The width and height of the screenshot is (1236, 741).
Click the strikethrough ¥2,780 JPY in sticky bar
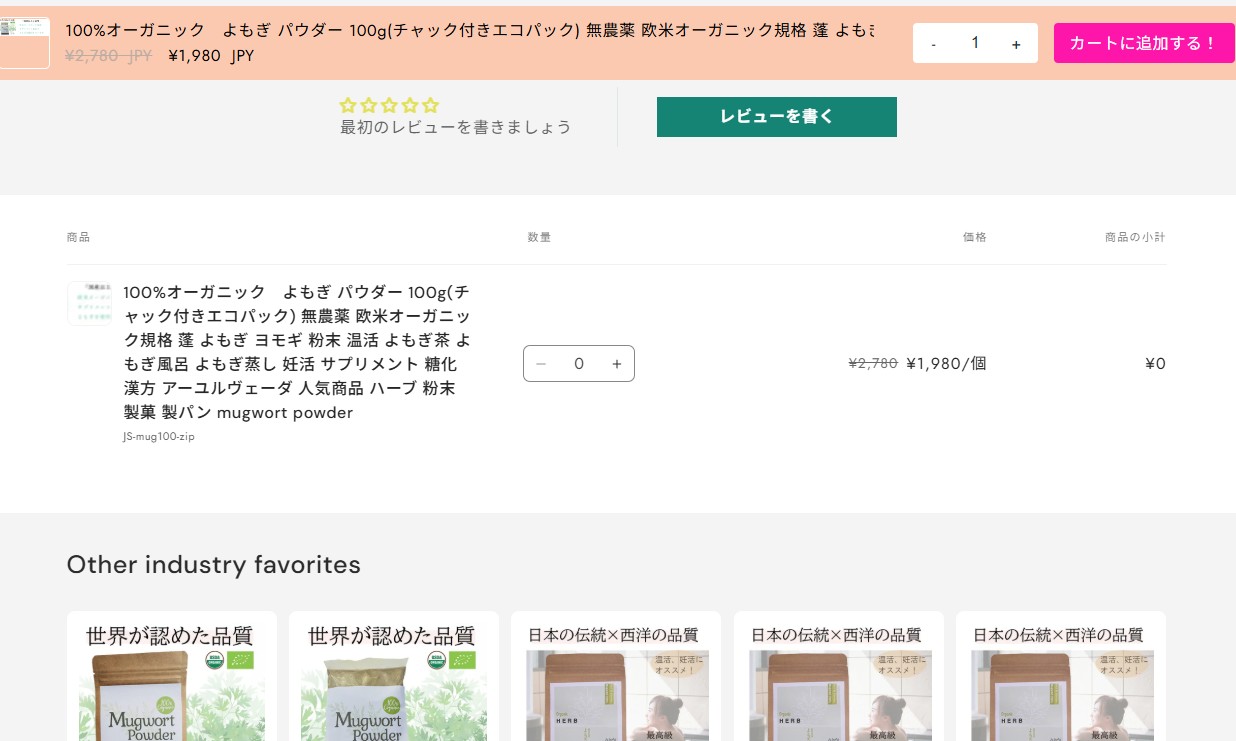point(108,56)
